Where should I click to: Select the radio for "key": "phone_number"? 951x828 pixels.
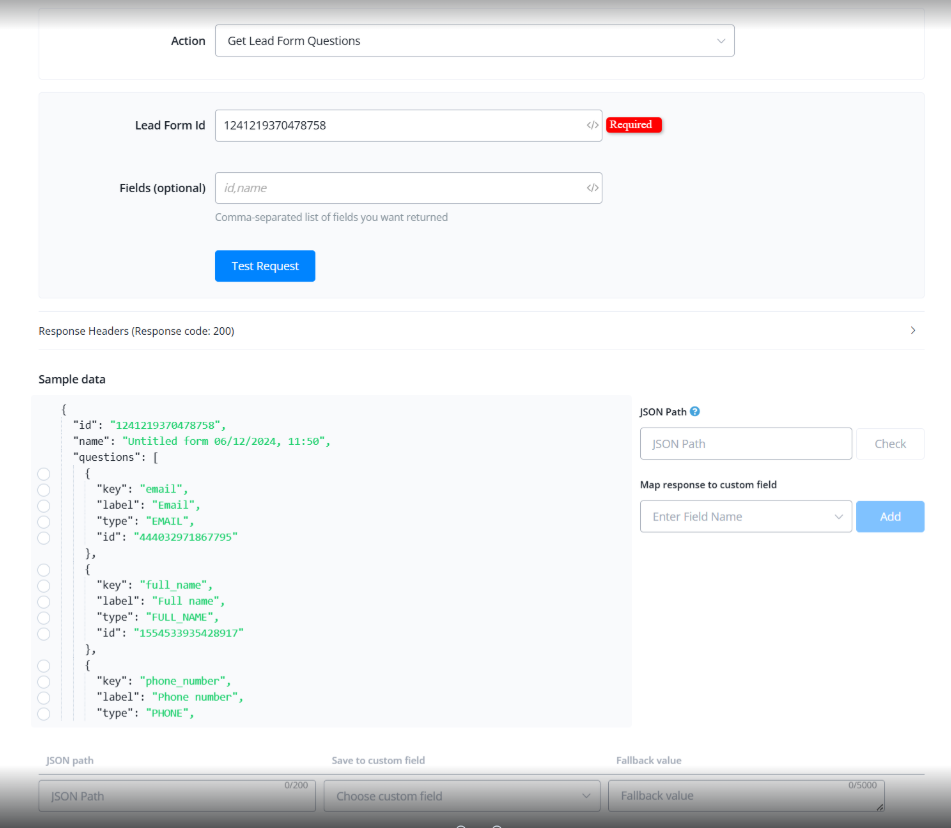[x=43, y=682]
